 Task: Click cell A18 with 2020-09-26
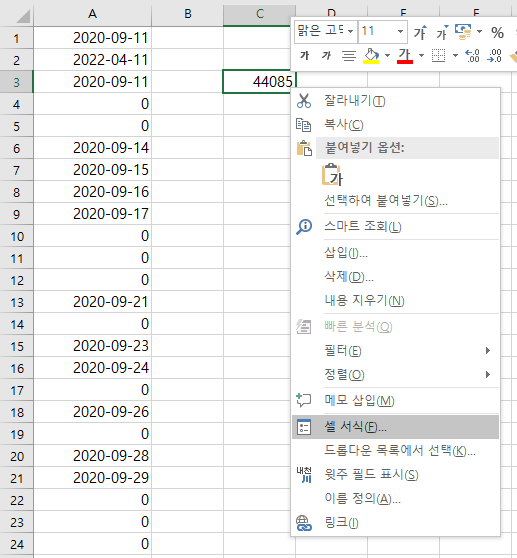coord(93,412)
